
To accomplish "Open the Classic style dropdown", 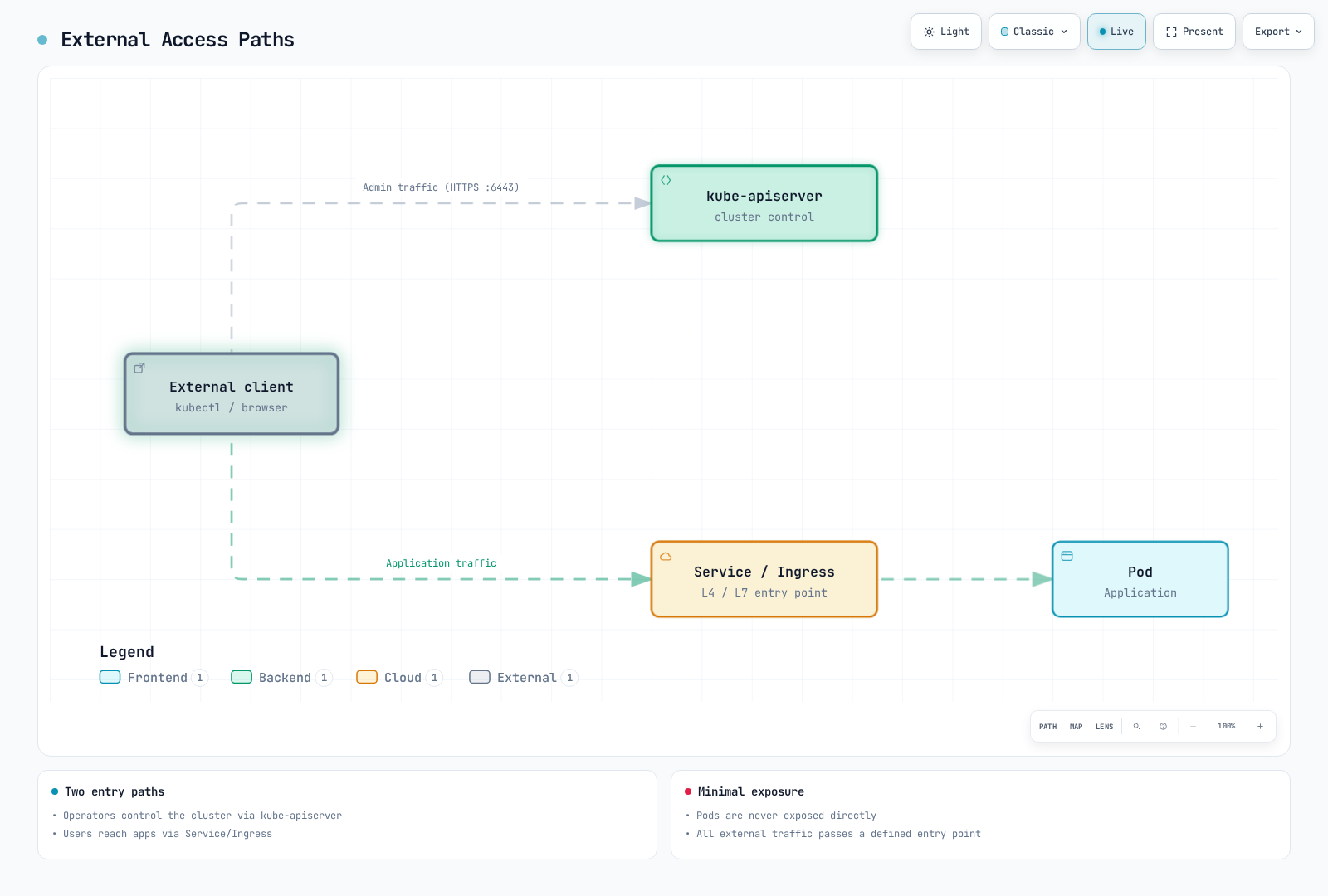I will click(x=1034, y=32).
